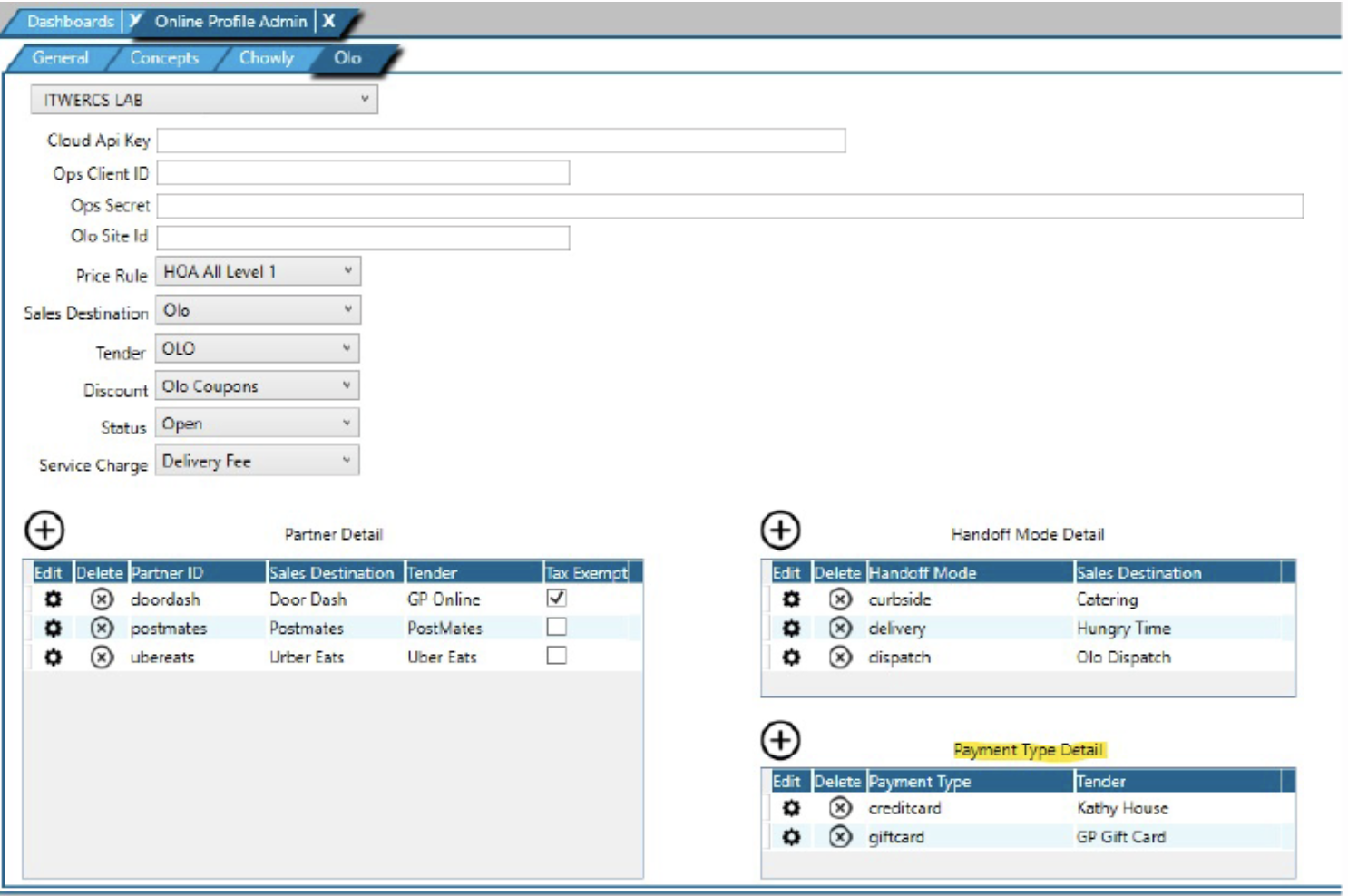Delete the postmates partner row
Image resolution: width=1348 pixels, height=896 pixels.
[x=102, y=628]
